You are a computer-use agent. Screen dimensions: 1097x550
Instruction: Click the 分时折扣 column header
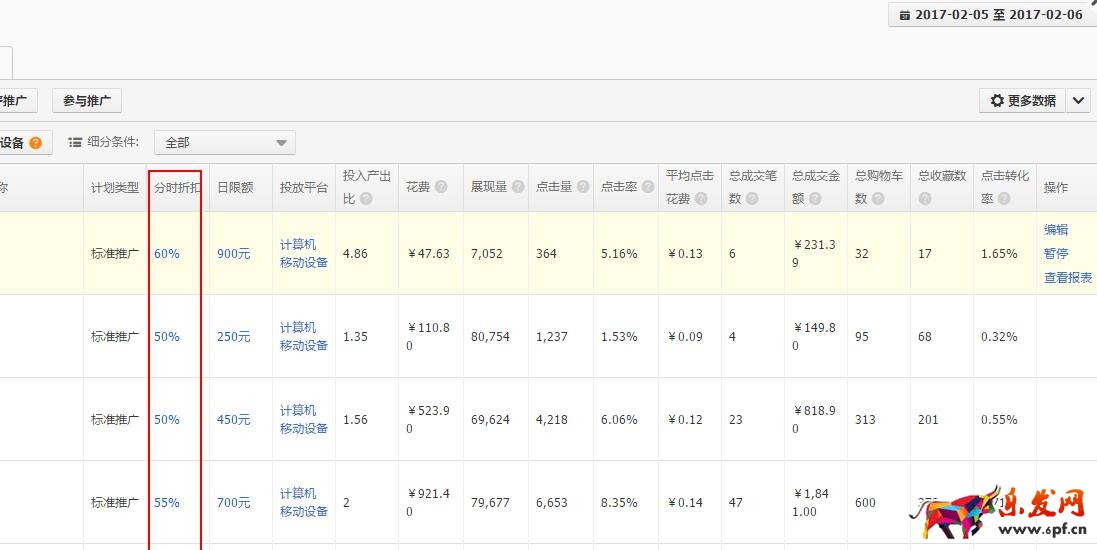(177, 188)
